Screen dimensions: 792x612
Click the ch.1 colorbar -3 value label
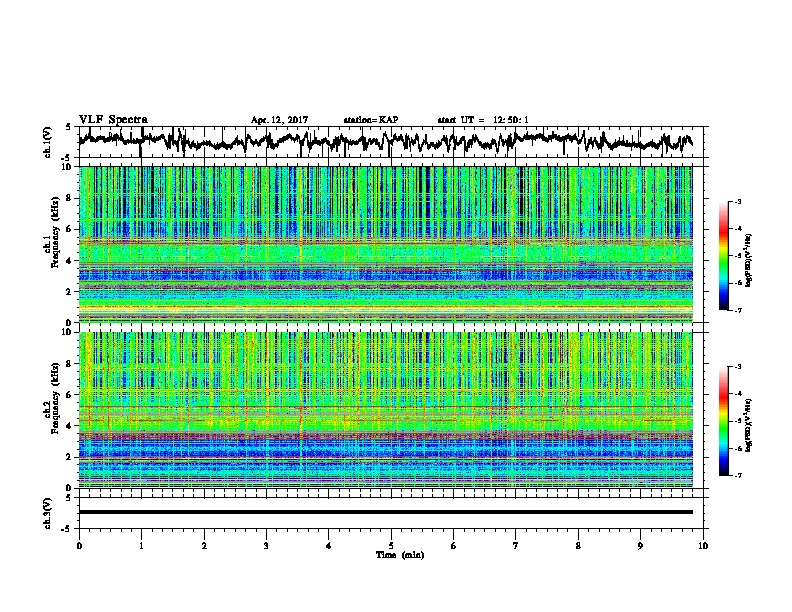coord(737,201)
